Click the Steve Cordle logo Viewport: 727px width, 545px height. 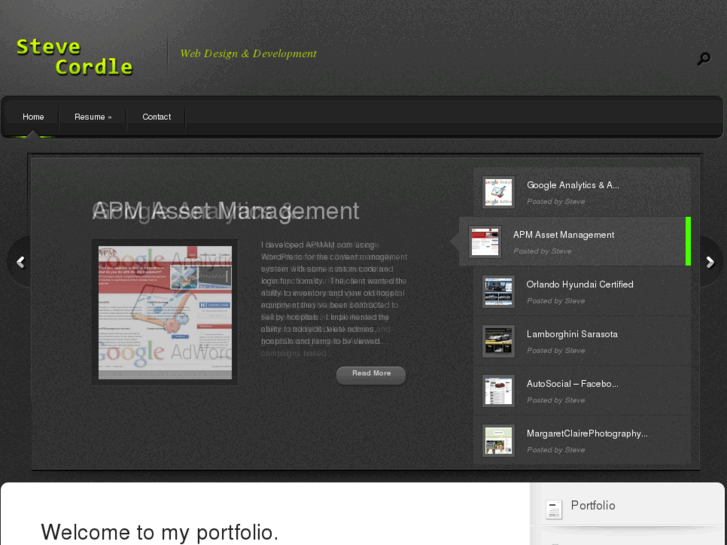(x=74, y=57)
